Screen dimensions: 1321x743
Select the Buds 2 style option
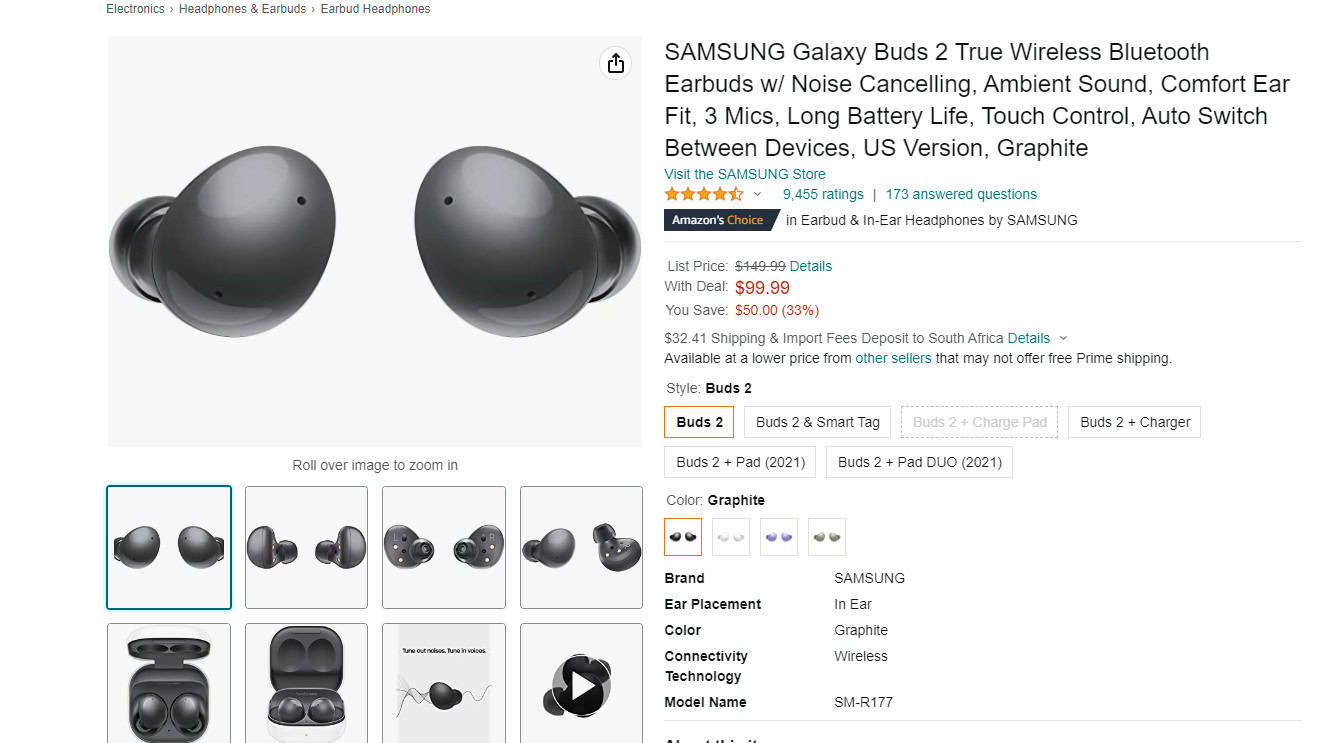(x=699, y=422)
